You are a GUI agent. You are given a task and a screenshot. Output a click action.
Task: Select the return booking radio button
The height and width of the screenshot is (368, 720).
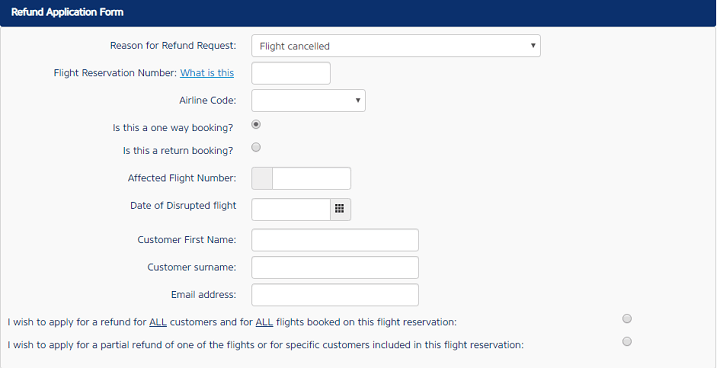(x=256, y=147)
